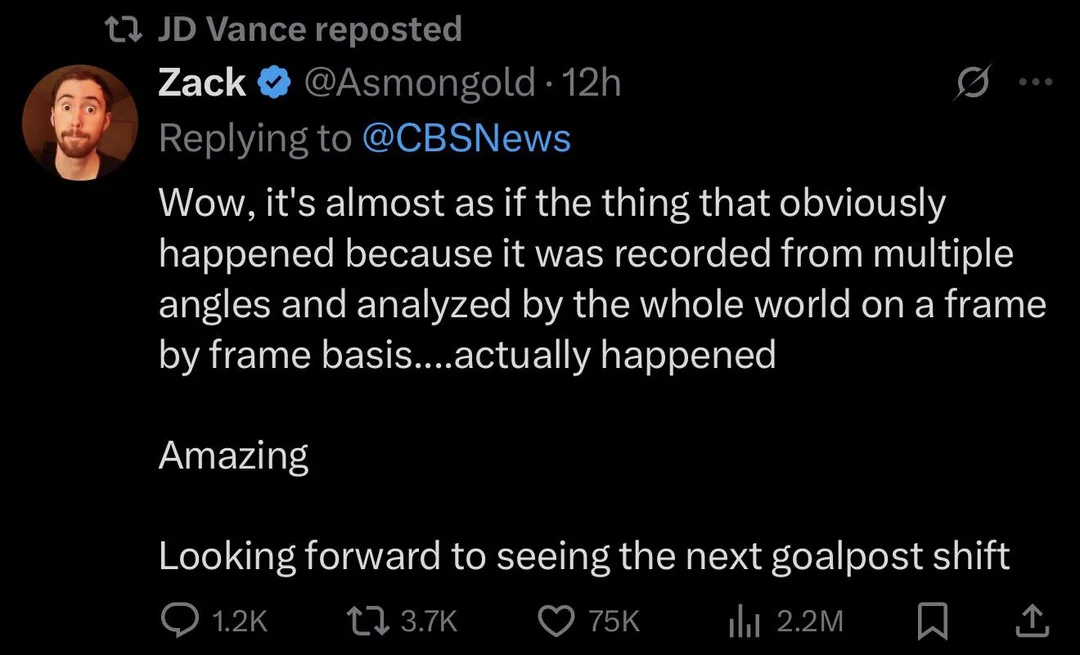Viewport: 1080px width, 655px height.
Task: Click the 1.2K replies count
Action: click(241, 622)
